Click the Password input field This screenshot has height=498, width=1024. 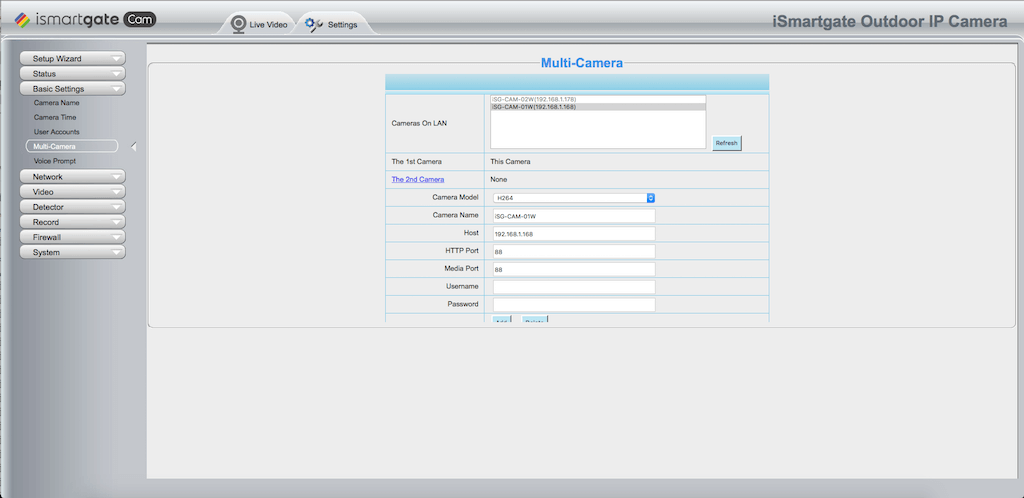click(574, 305)
